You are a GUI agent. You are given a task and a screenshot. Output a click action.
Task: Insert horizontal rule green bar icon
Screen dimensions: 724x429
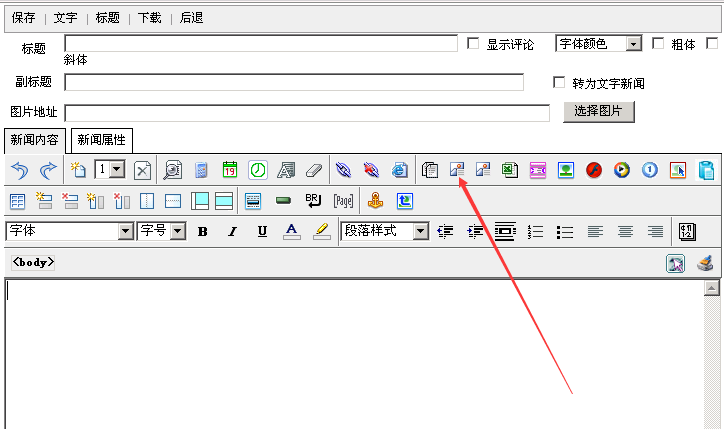pos(283,200)
